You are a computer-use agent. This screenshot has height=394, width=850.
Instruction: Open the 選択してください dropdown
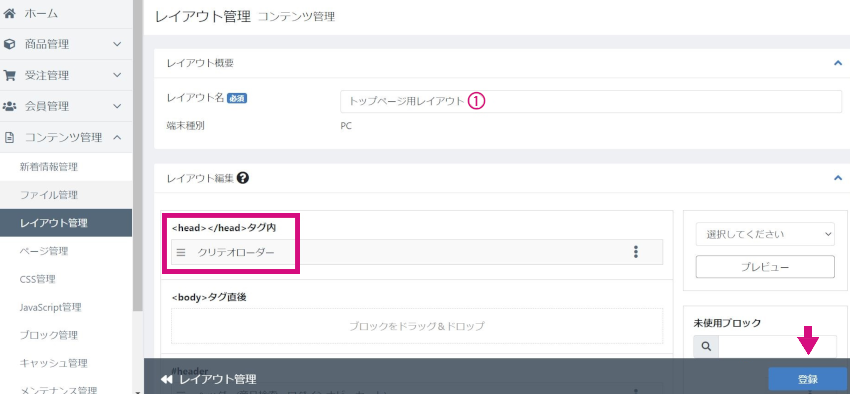tap(765, 234)
